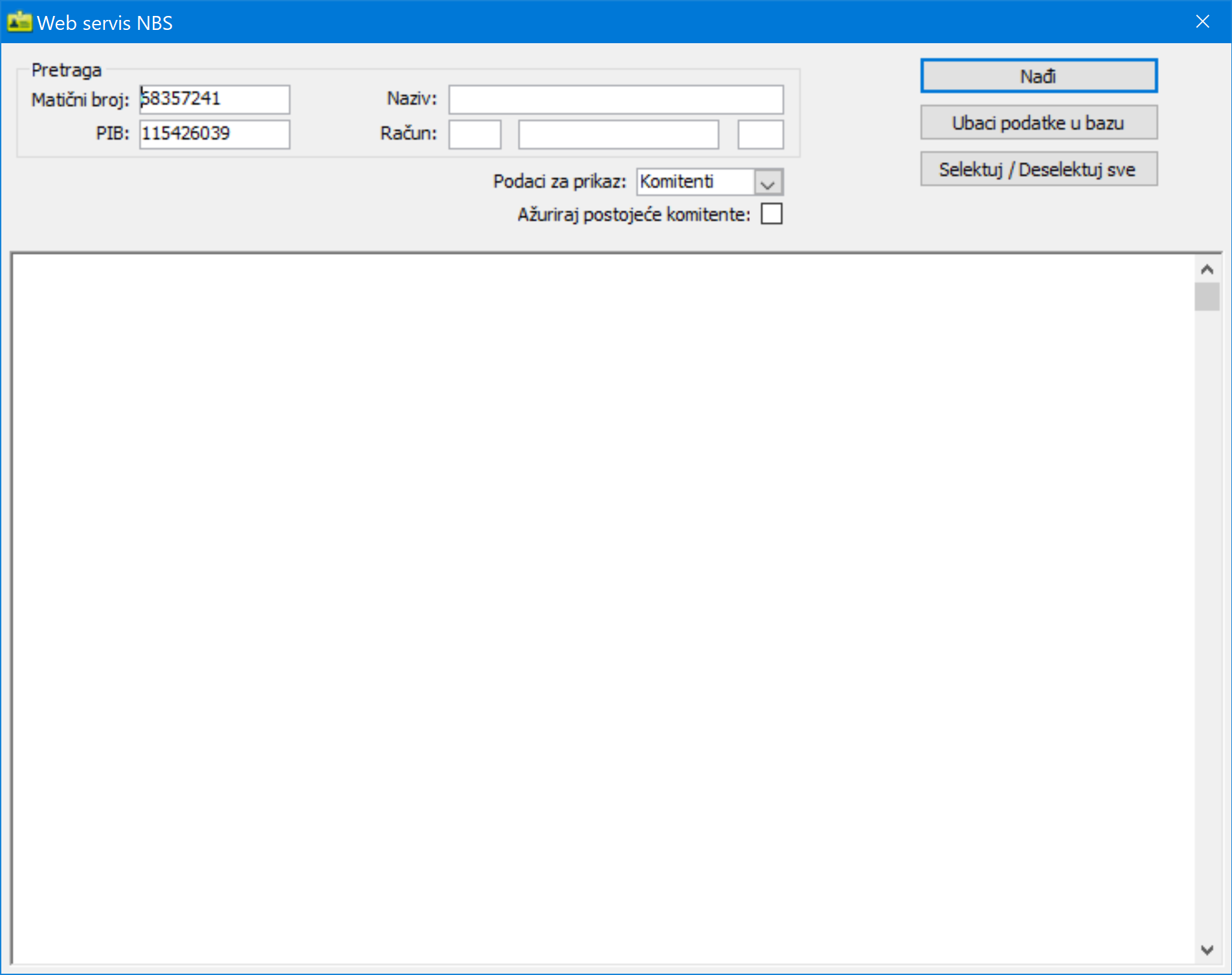
Task: Click the results list scroll up arrow
Action: tap(1207, 269)
